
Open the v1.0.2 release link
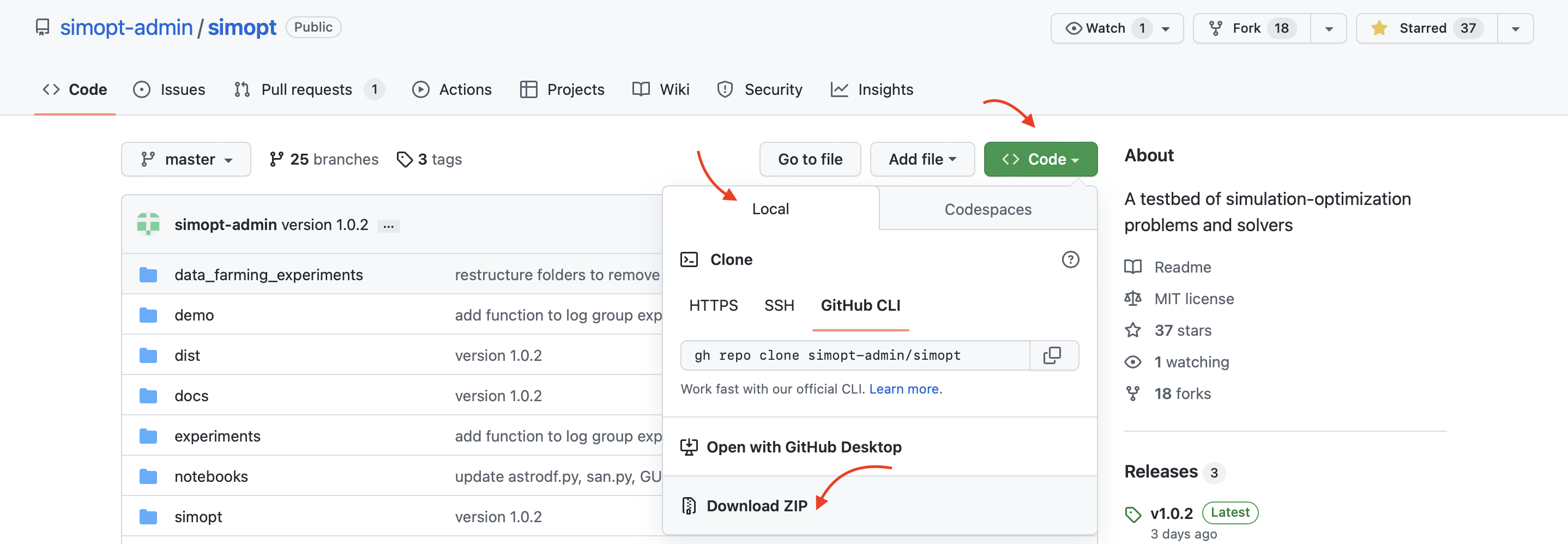1171,513
